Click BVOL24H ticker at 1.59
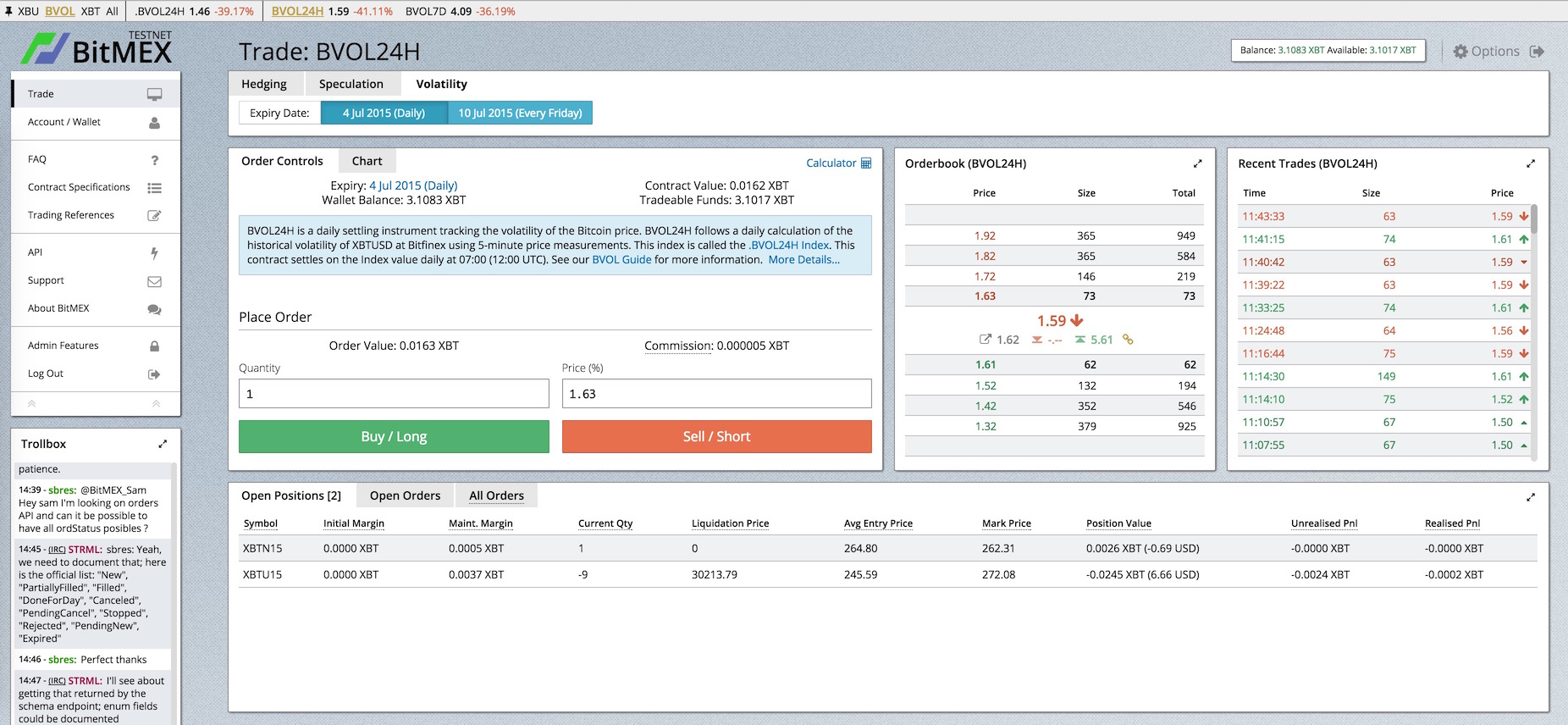 pyautogui.click(x=332, y=11)
